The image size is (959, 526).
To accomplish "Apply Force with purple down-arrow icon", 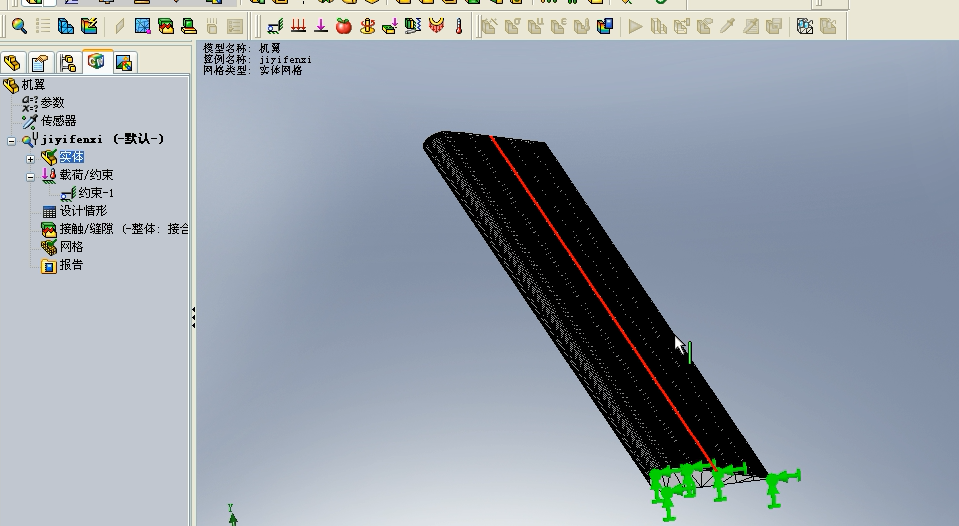I will [x=321, y=26].
